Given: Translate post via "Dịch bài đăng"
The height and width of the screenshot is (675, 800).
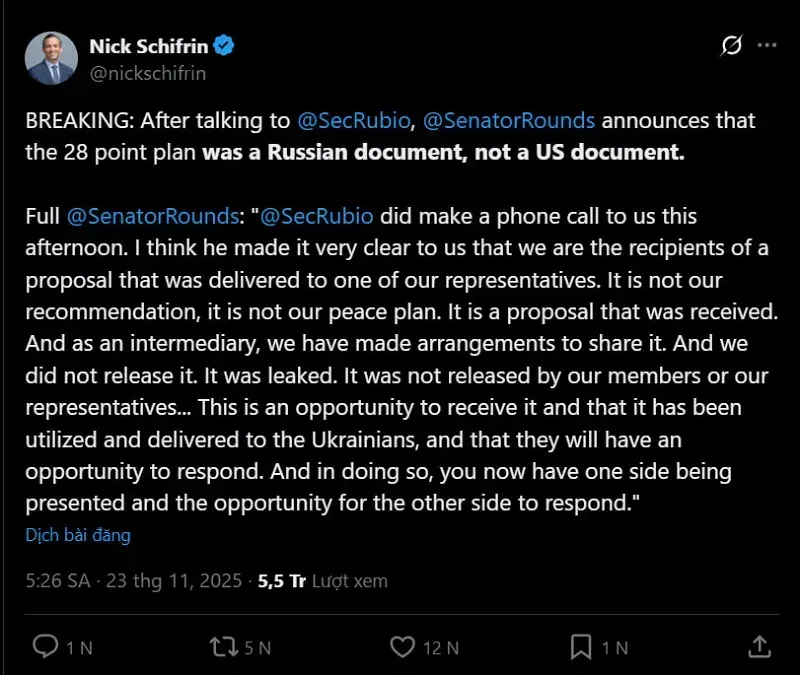Looking at the screenshot, I should (78, 535).
